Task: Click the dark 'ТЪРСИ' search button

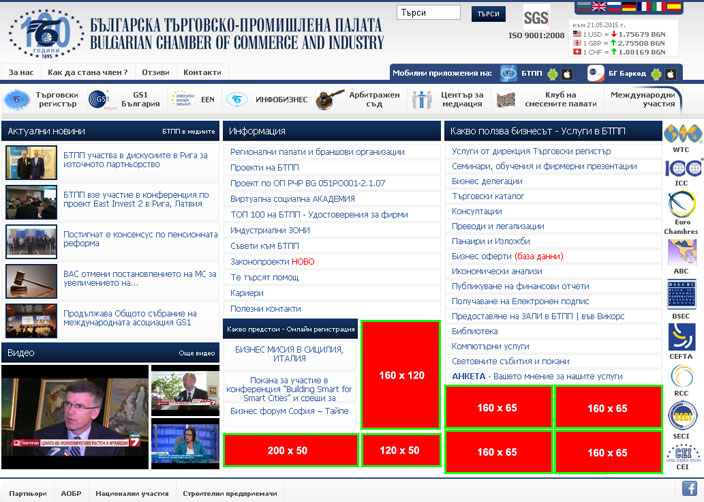Action: [x=488, y=14]
